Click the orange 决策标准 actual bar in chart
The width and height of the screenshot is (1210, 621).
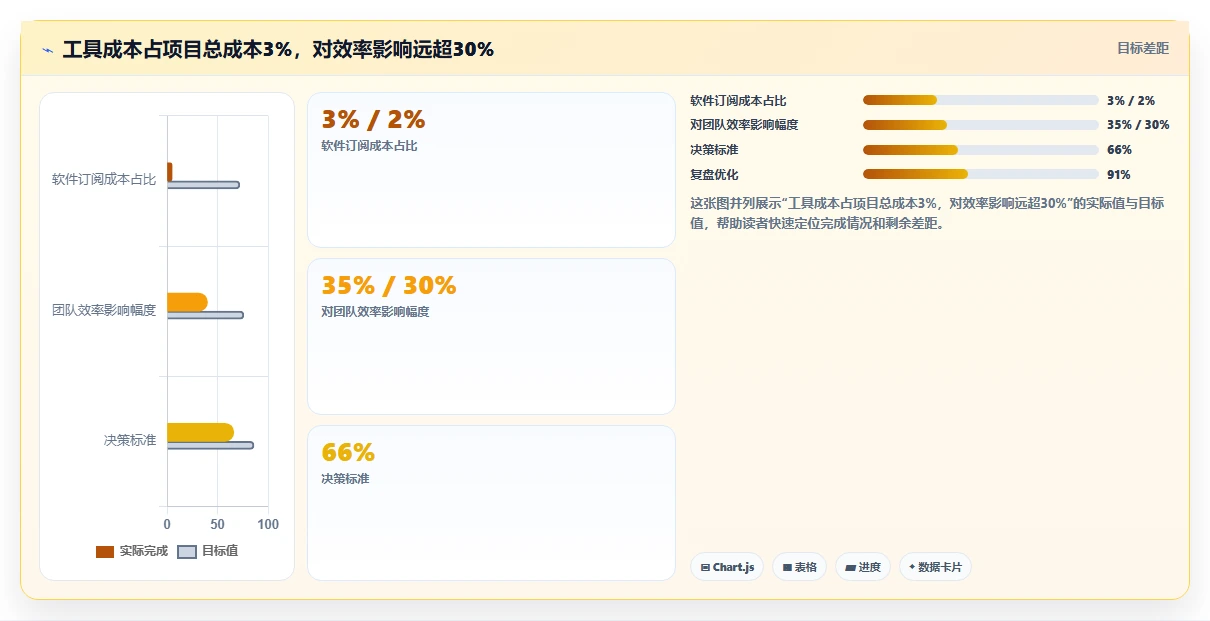coord(200,432)
